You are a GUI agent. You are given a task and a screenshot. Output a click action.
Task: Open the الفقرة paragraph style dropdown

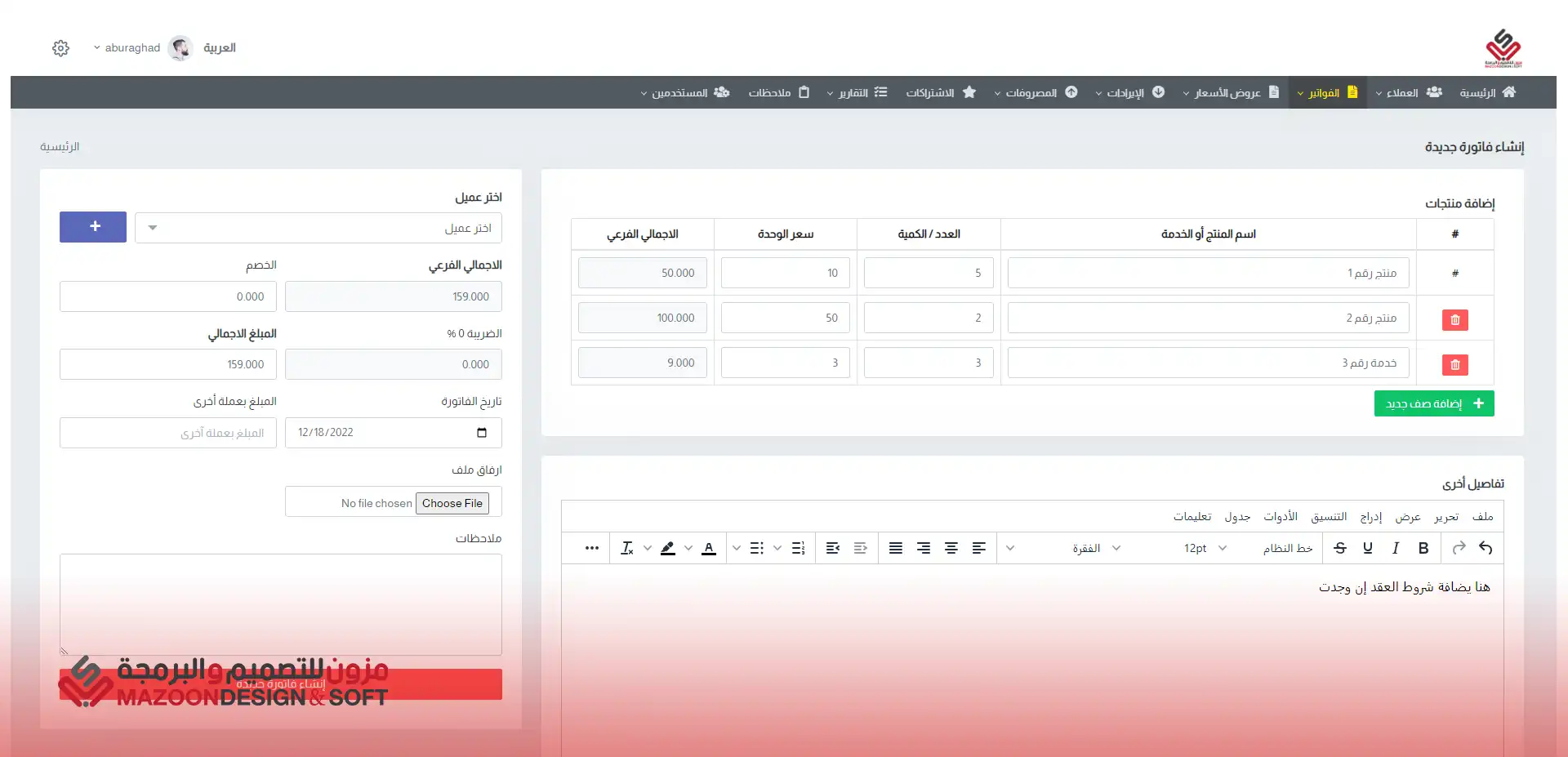coord(1096,548)
